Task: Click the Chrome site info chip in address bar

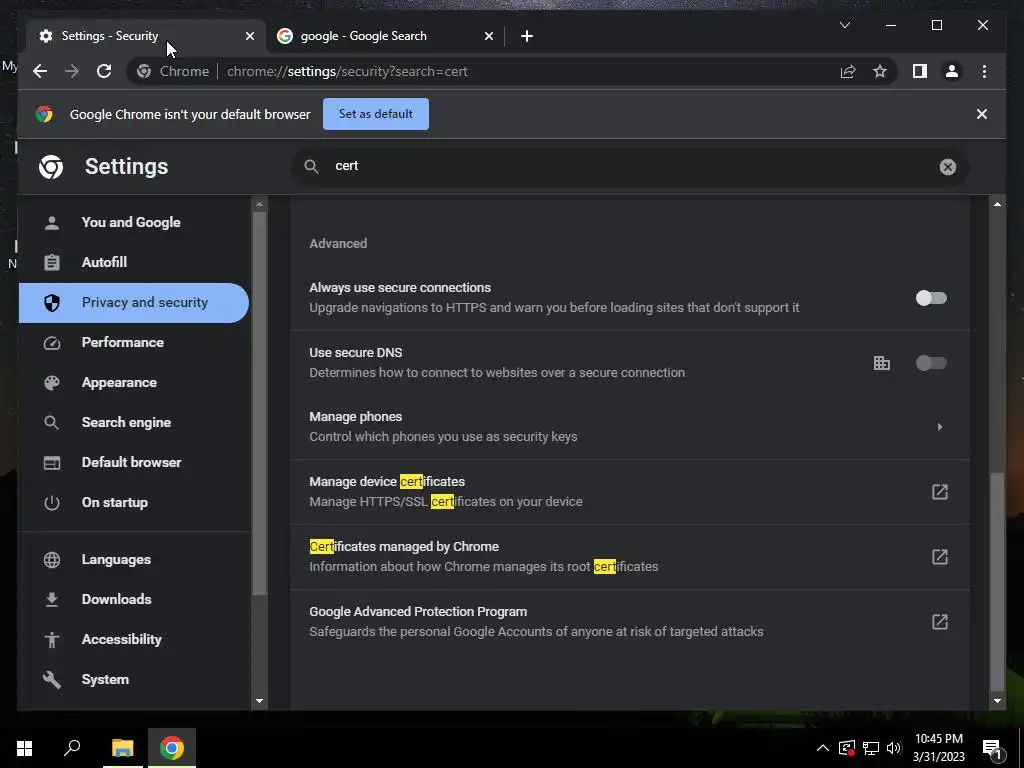Action: pos(173,71)
